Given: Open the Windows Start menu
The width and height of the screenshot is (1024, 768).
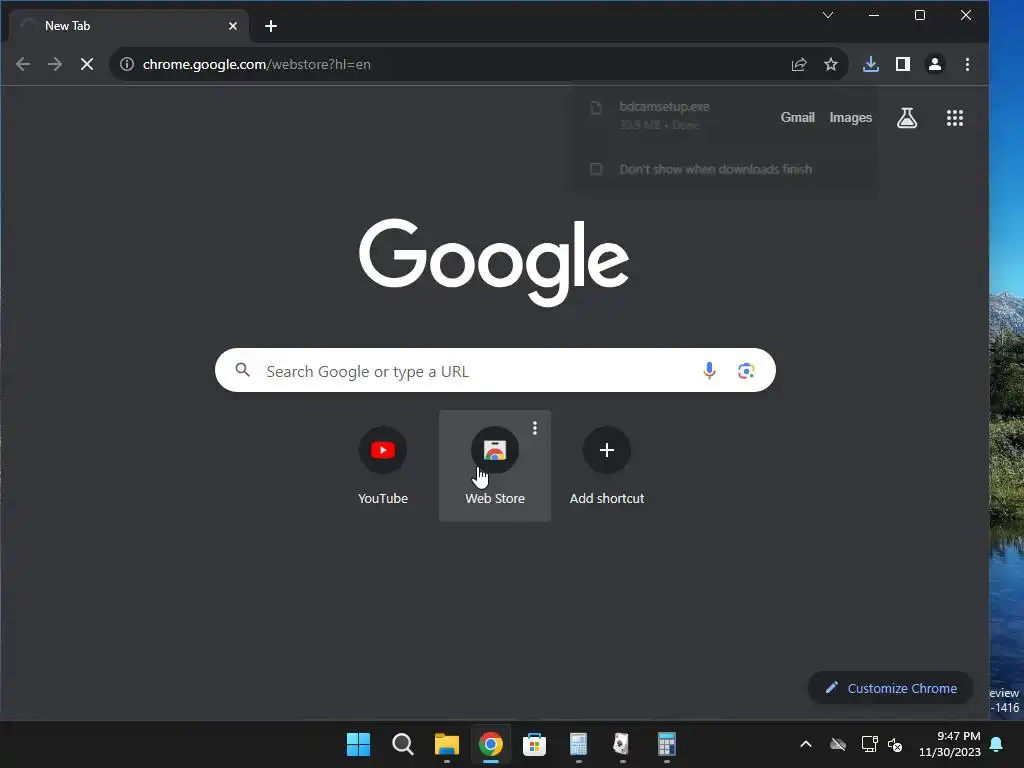Looking at the screenshot, I should click(x=358, y=744).
